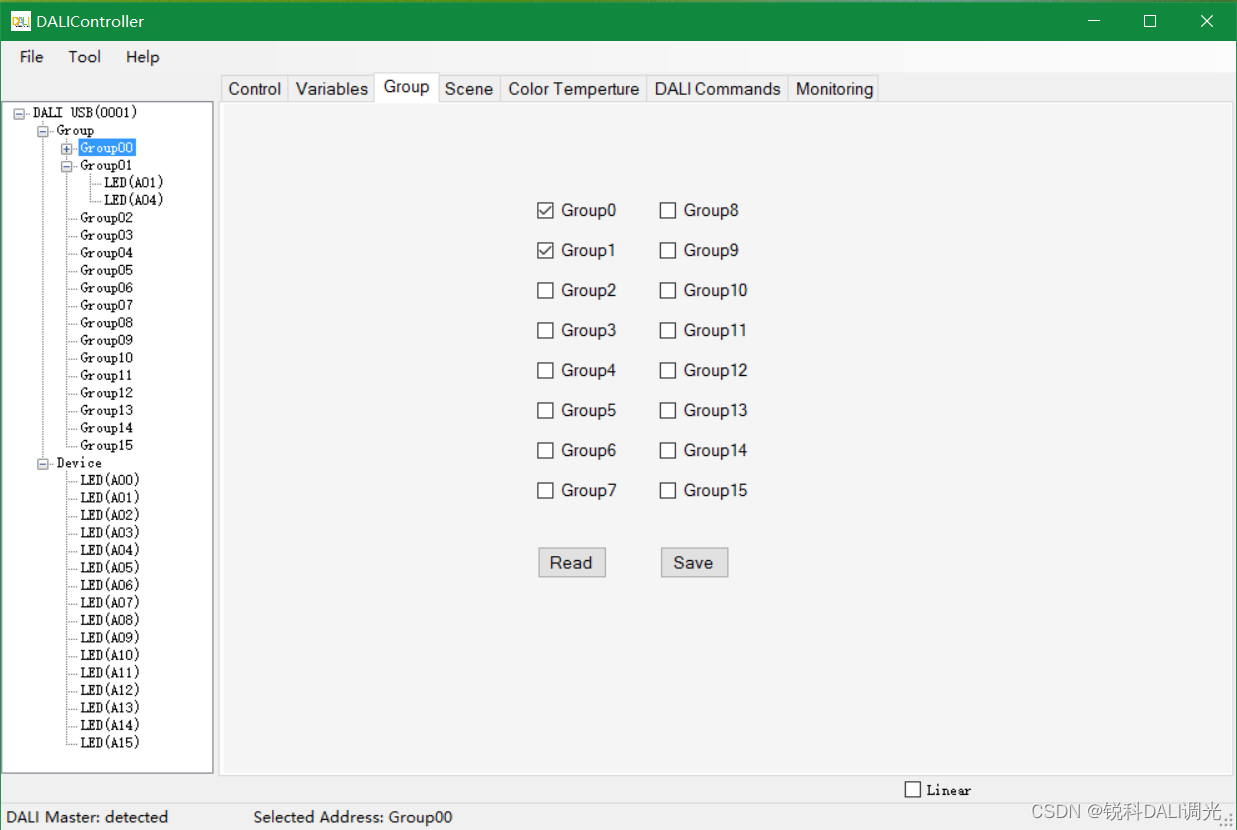Select LED(A05) under Device
1237x830 pixels.
110,568
